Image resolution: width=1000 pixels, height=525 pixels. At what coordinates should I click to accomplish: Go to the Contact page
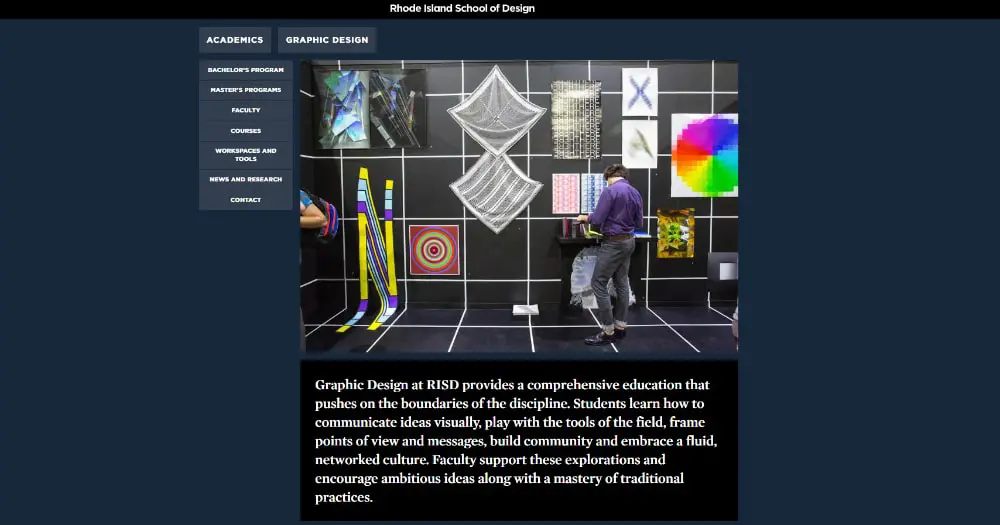click(x=246, y=200)
